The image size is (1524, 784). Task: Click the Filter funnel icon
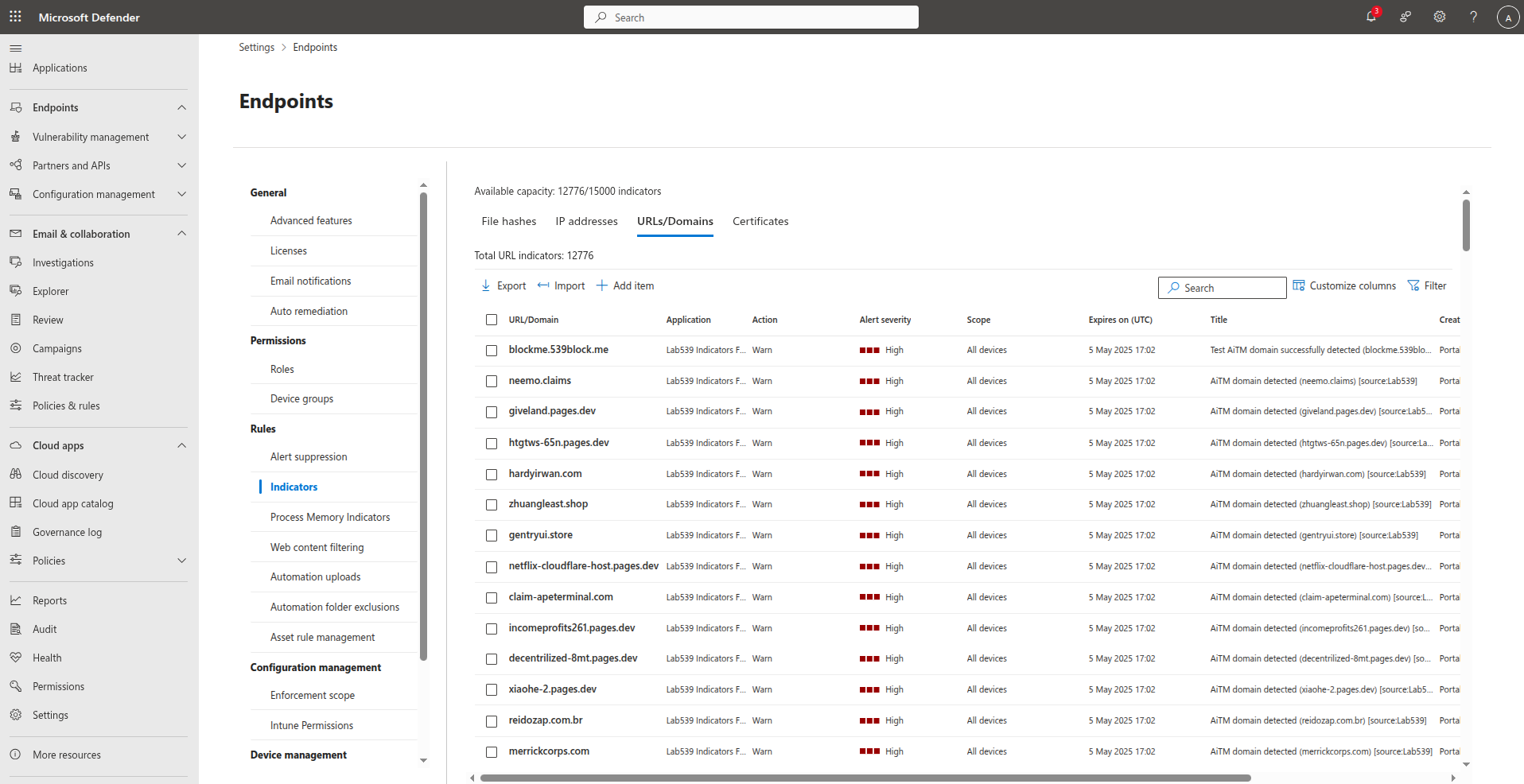[x=1413, y=286]
